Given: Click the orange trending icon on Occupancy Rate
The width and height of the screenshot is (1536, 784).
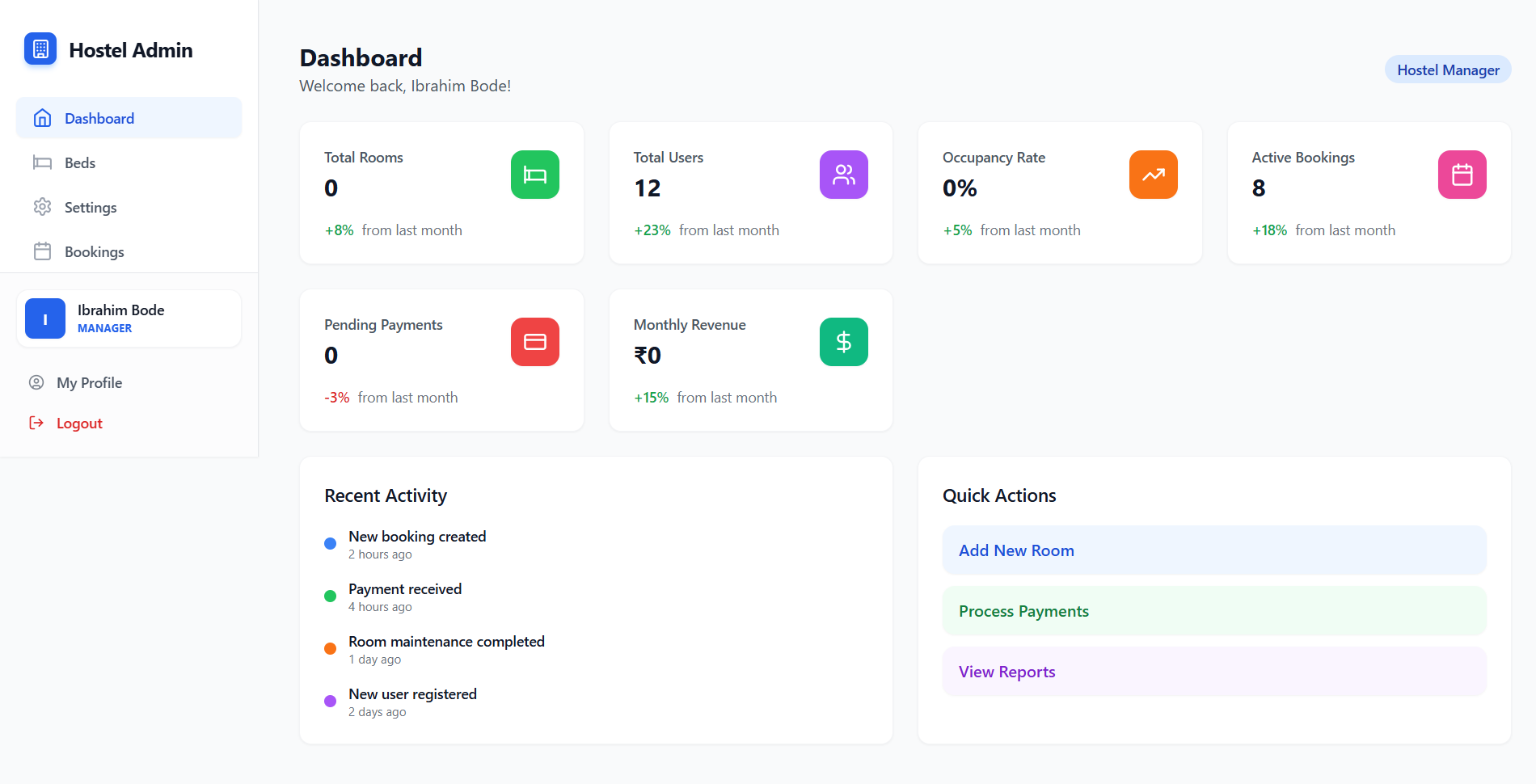Looking at the screenshot, I should (1153, 174).
